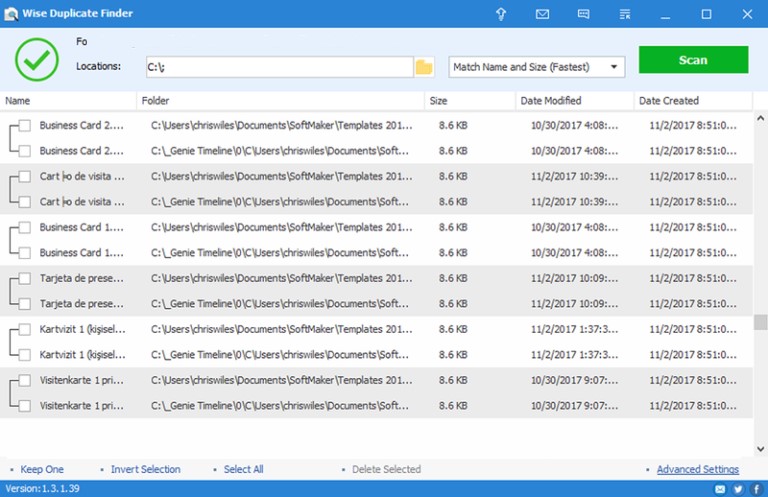Close the Wise Duplicate Finder window
This screenshot has height=497, width=768.
coord(747,14)
